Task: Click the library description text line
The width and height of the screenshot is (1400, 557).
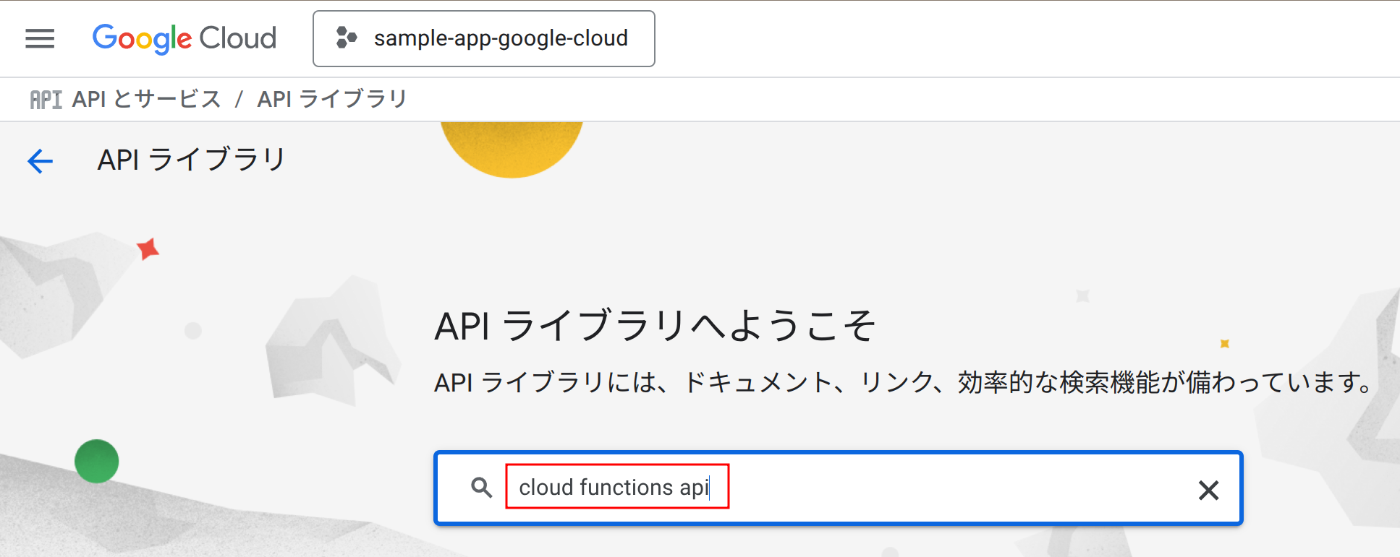Action: click(900, 383)
